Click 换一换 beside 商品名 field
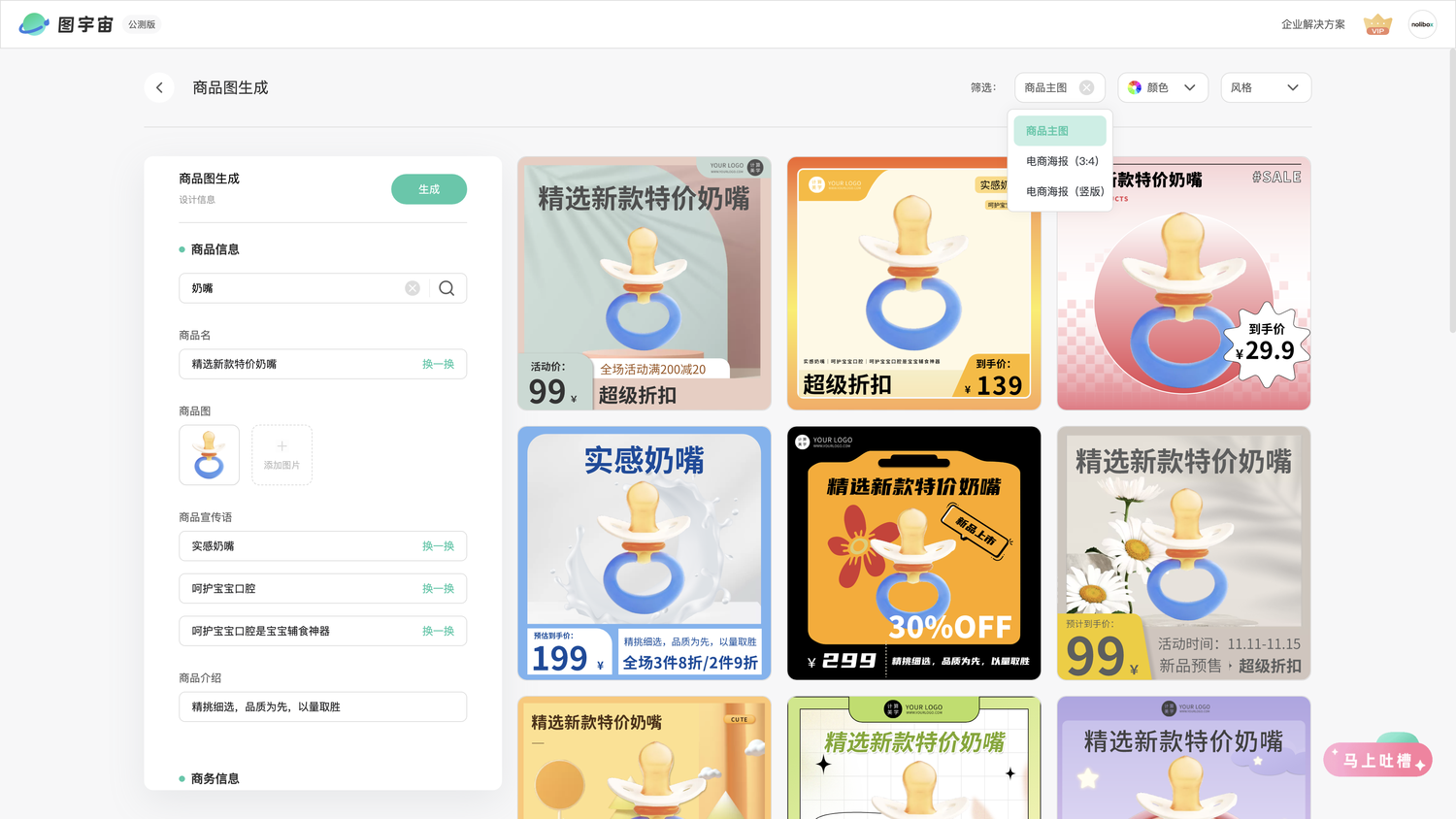The height and width of the screenshot is (819, 1456). [x=438, y=364]
